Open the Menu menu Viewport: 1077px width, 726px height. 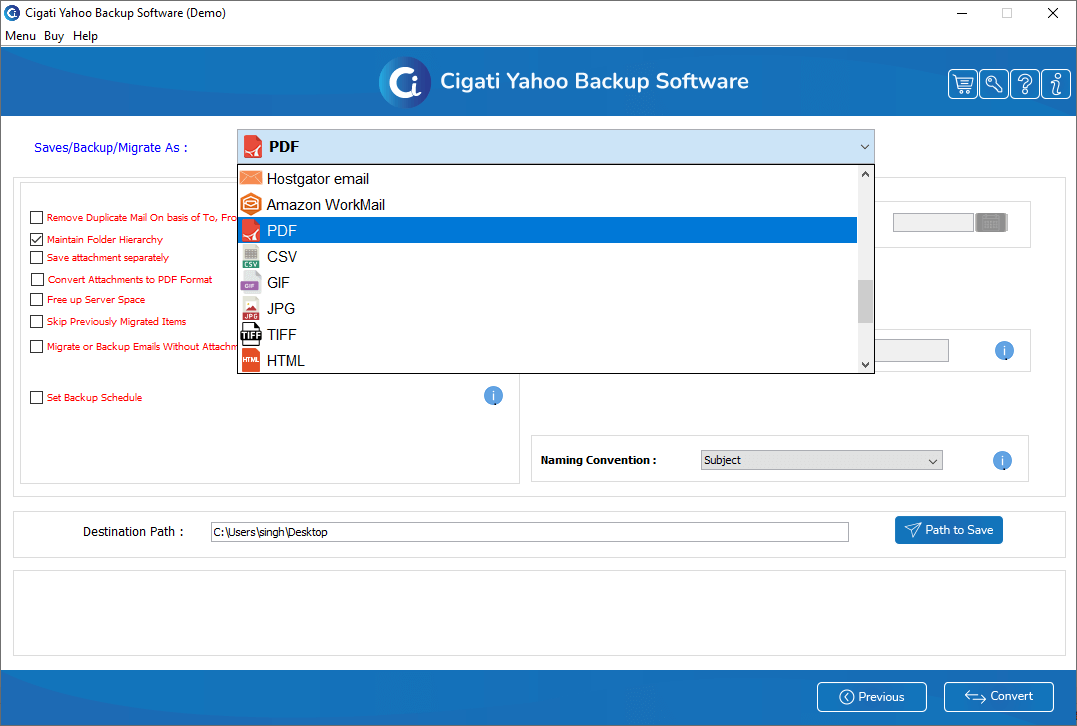point(20,36)
